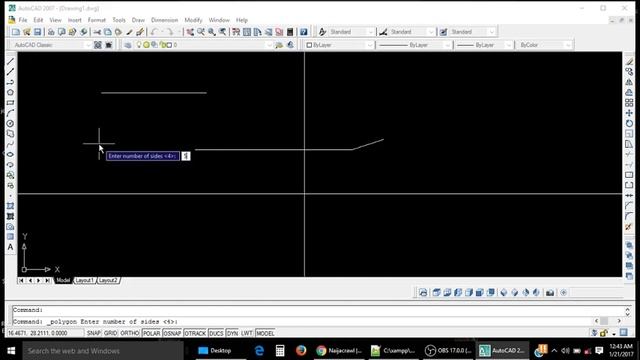
Task: Click the Cut scissors icon
Action: pos(97,32)
